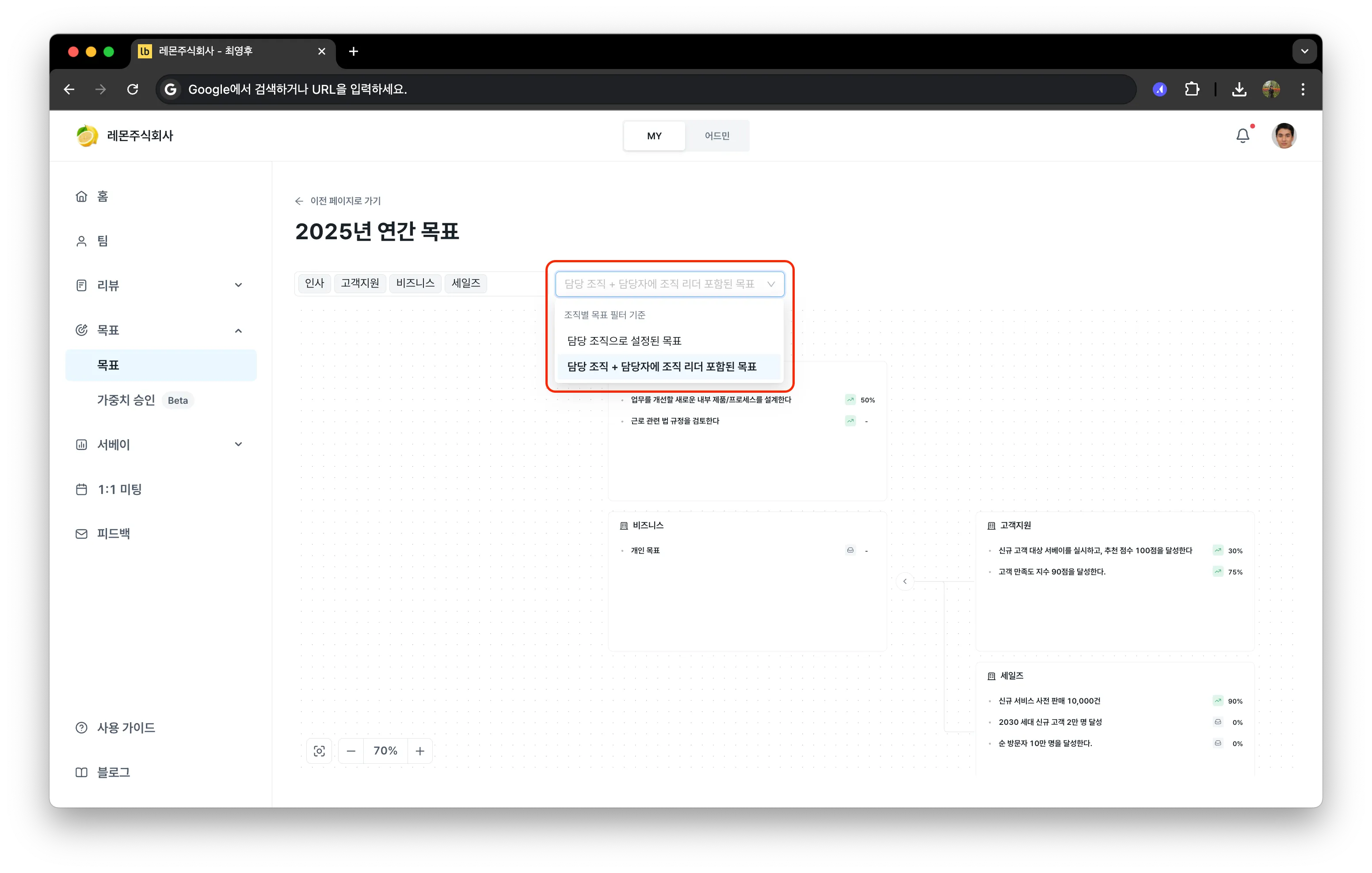Click the 75% progress trend icon
This screenshot has width=1372, height=873.
click(1218, 571)
